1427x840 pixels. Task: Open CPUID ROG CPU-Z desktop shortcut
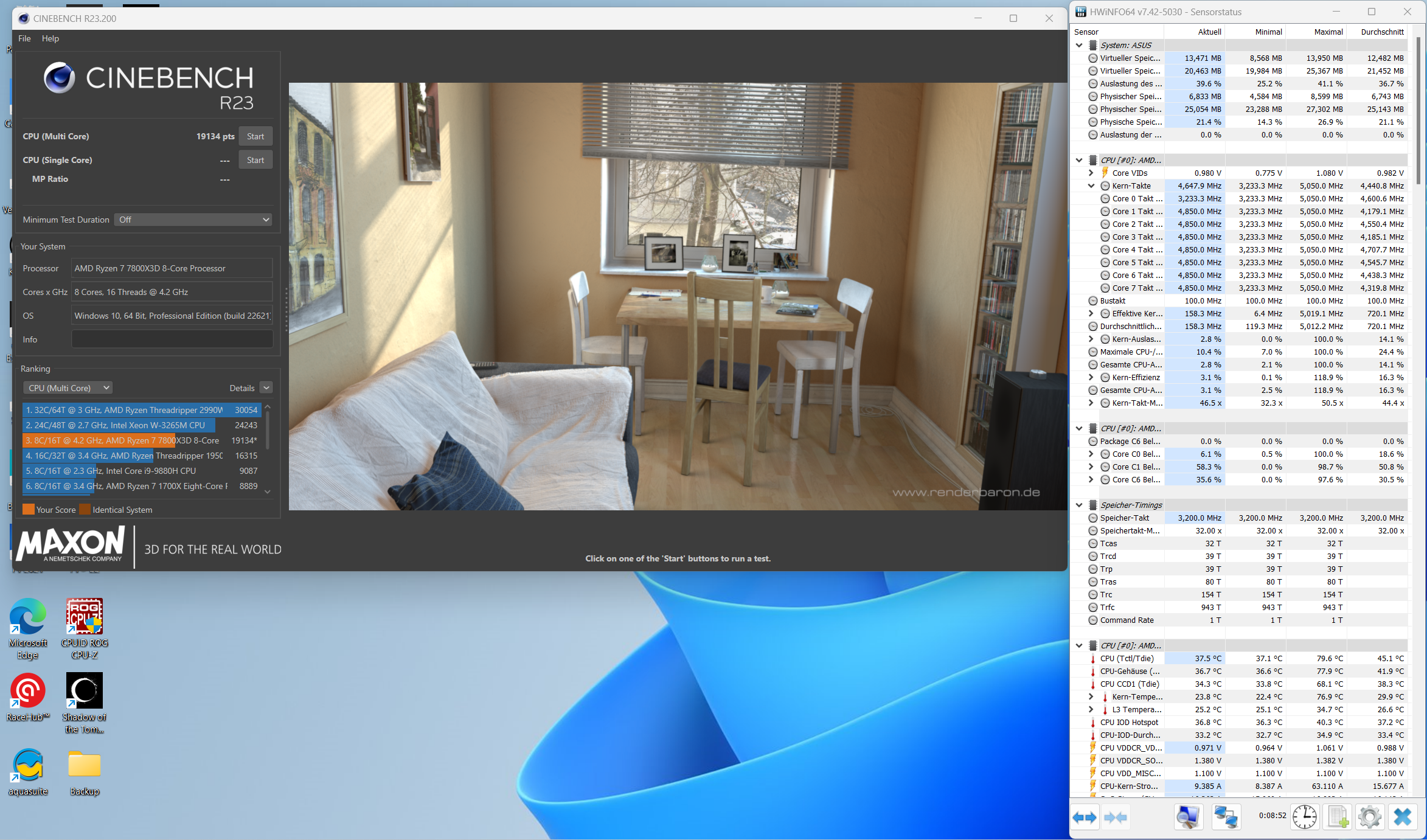point(85,629)
